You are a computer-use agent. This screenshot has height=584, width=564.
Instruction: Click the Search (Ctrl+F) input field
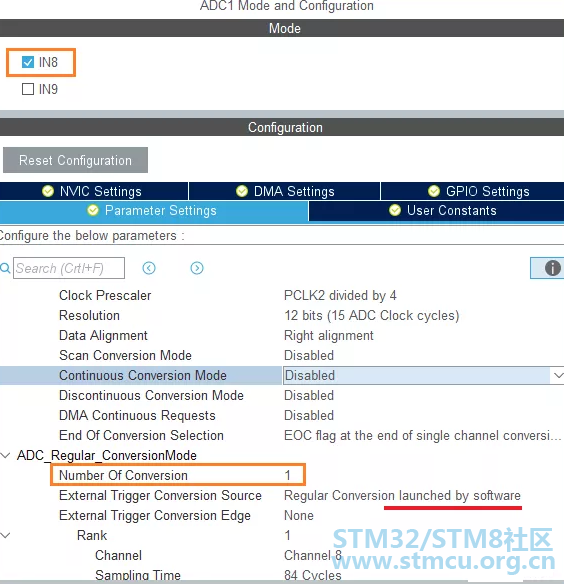click(x=69, y=268)
